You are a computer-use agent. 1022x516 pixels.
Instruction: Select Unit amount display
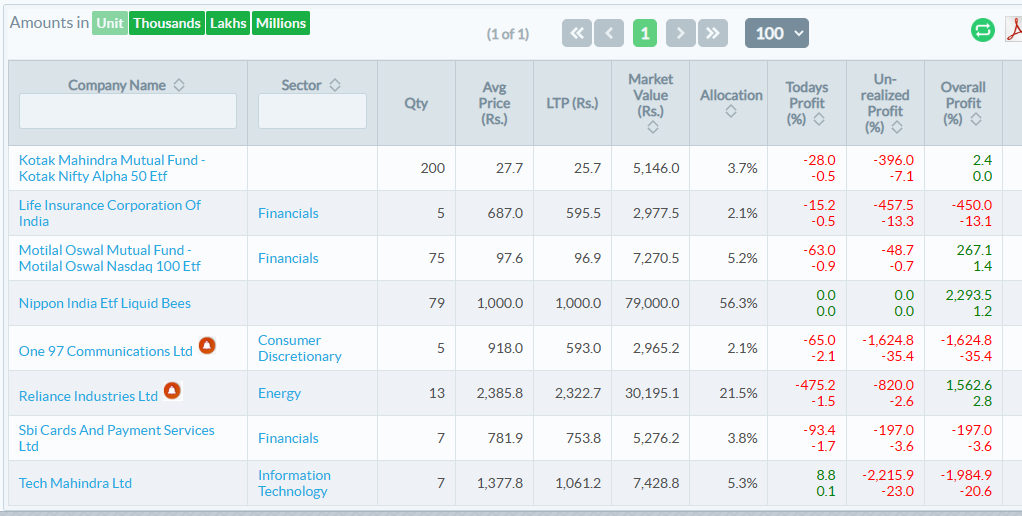tap(110, 23)
